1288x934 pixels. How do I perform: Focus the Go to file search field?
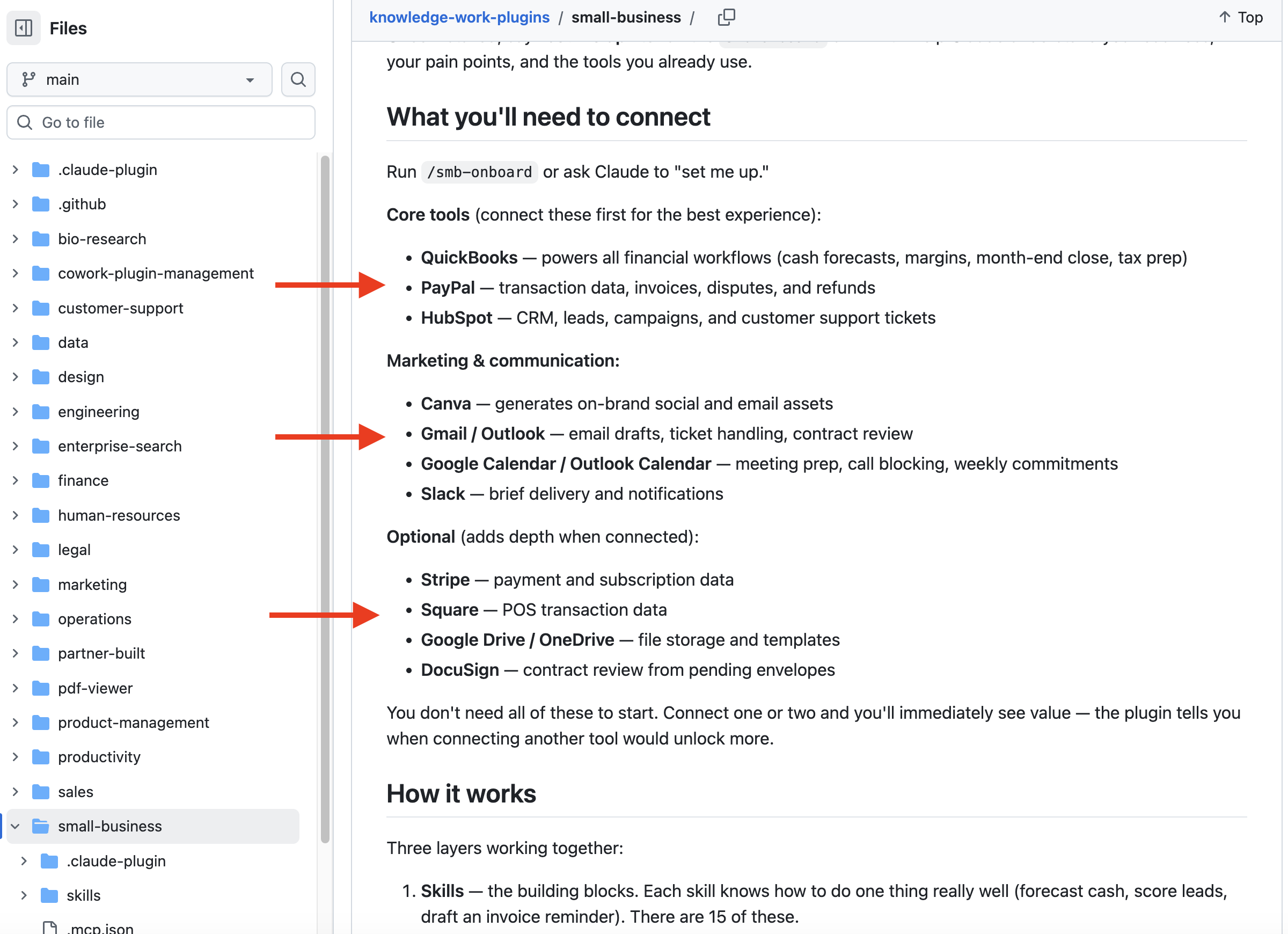tap(160, 123)
